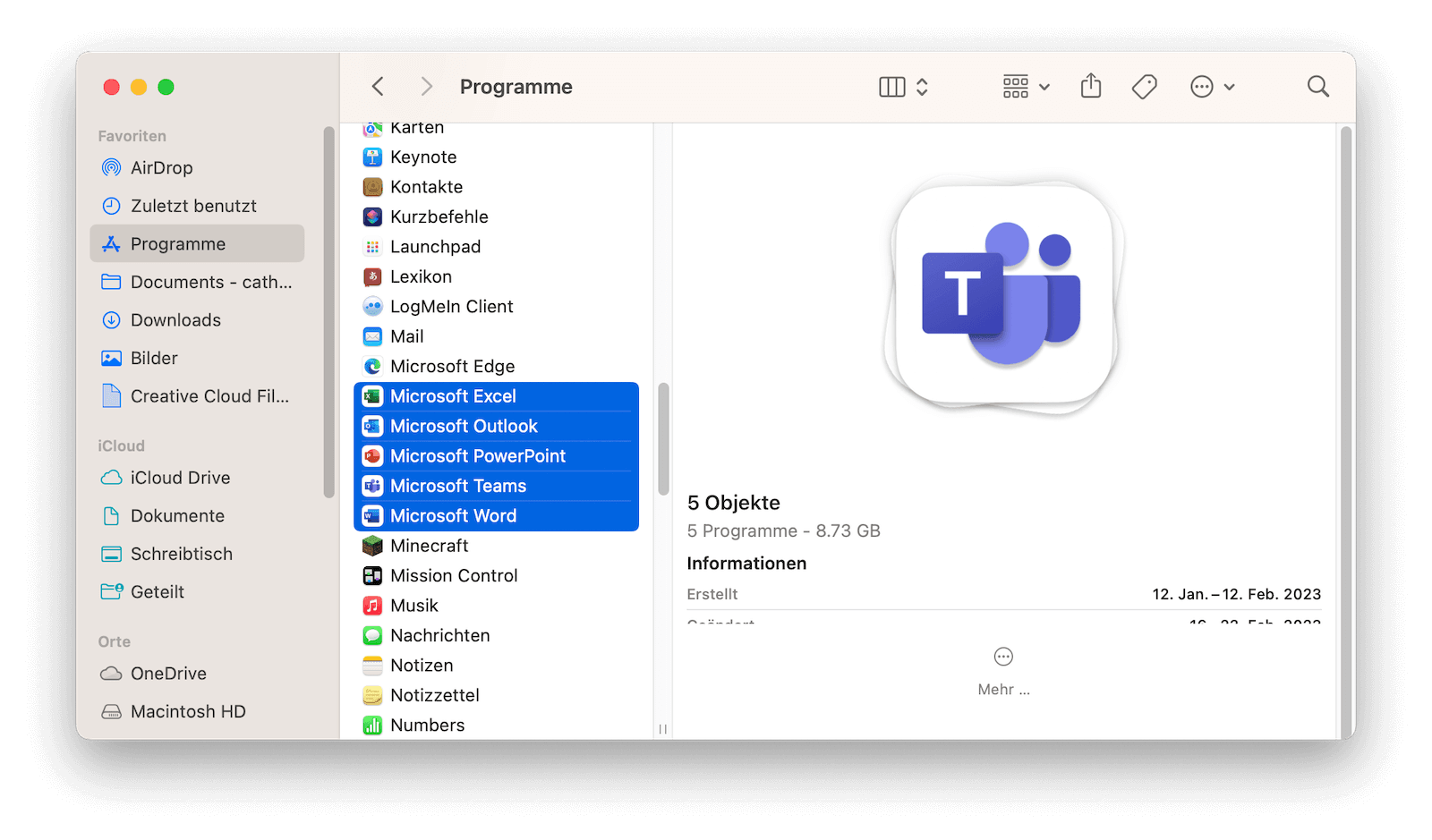Click the Minecraft app icon

click(372, 546)
